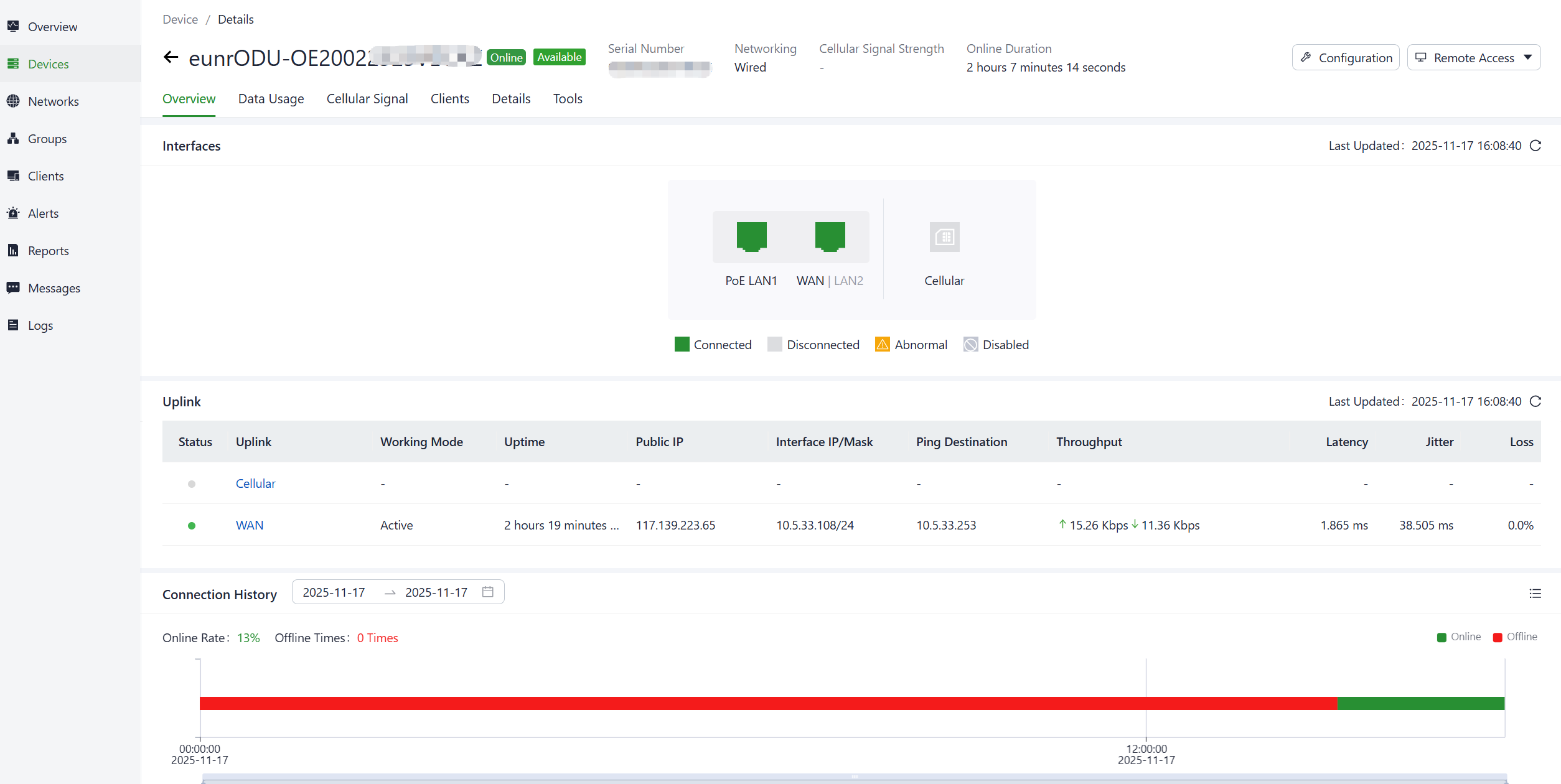Viewport: 1561px width, 784px height.
Task: Click the Cellular SIM interface icon
Action: [944, 237]
